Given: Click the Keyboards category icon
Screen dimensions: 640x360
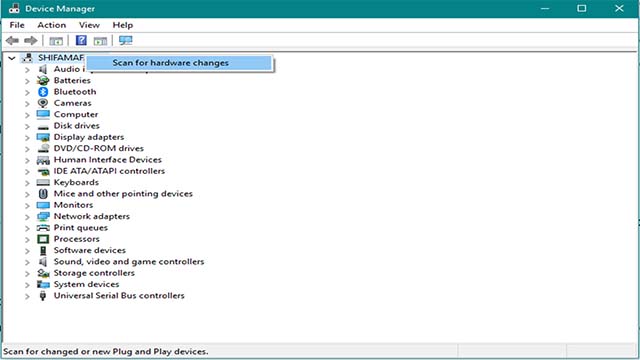Looking at the screenshot, I should click(43, 182).
